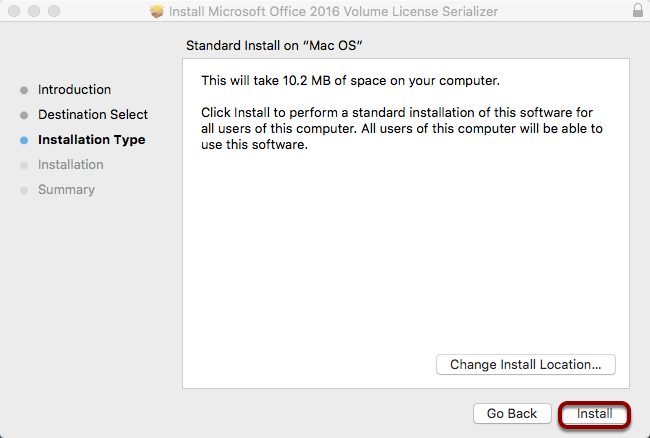Select the Introduction step in sidebar
The width and height of the screenshot is (650, 438).
point(74,90)
